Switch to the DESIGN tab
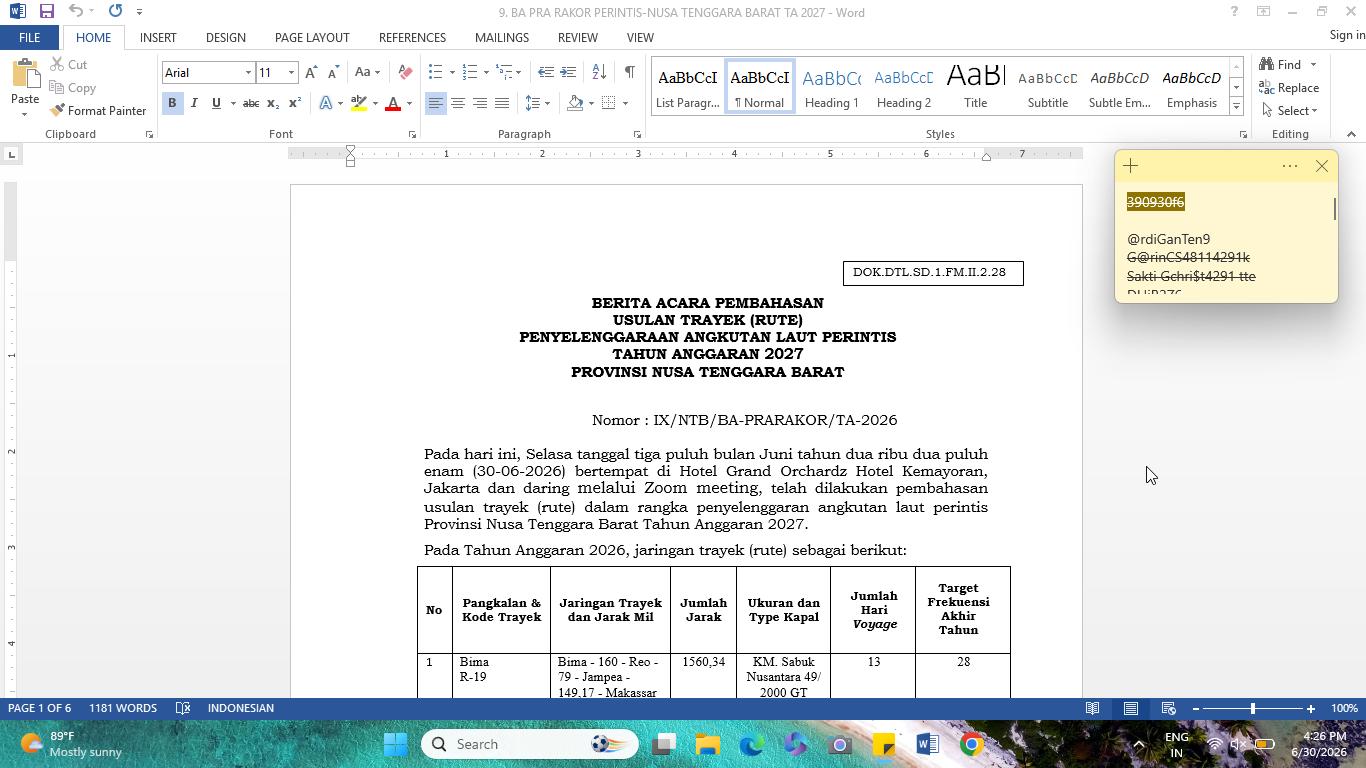1366x768 pixels. coord(226,37)
